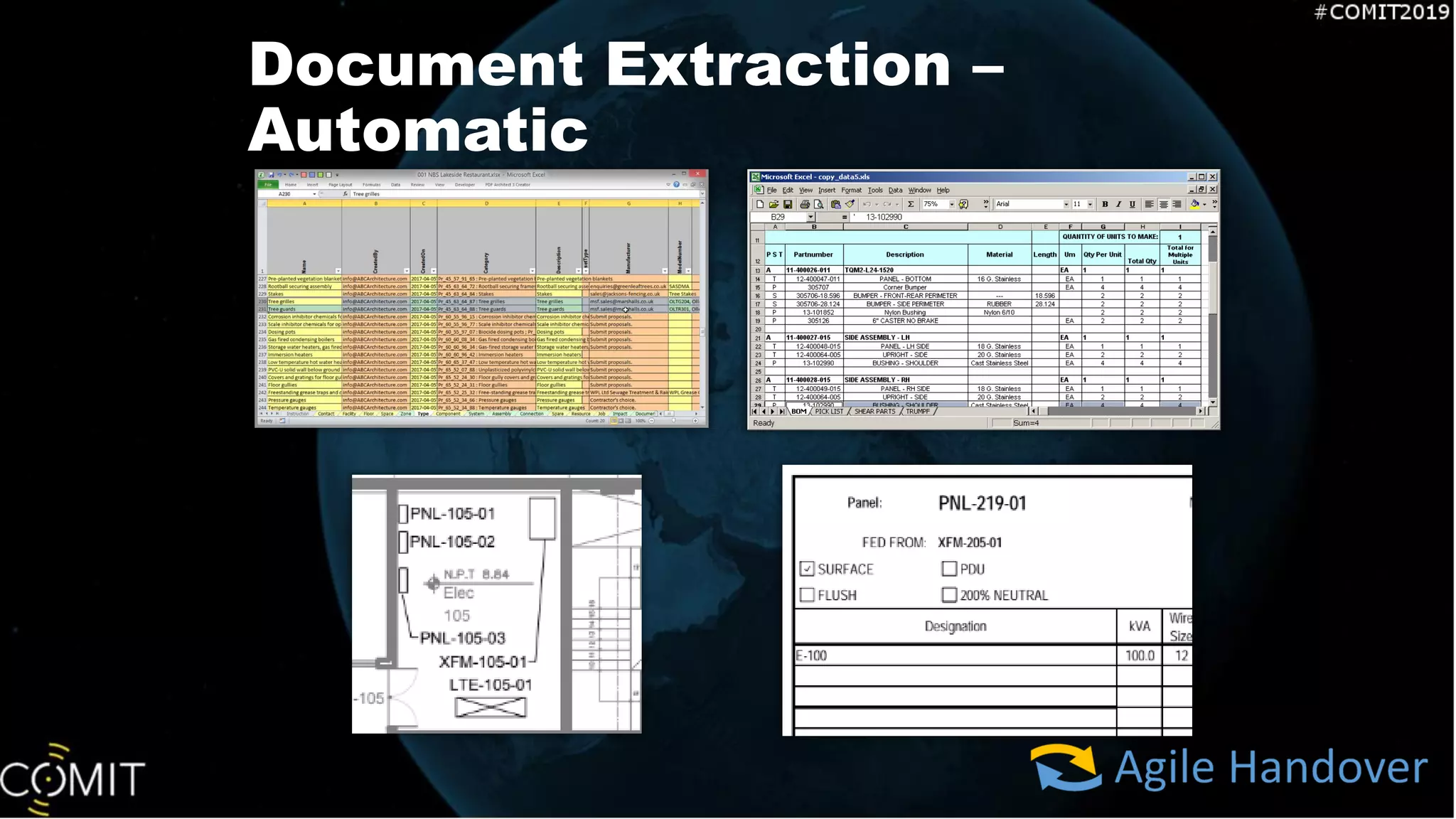The image size is (1456, 819).
Task: Uncheck the SURFACE checkbox on panel schedule
Action: click(806, 569)
